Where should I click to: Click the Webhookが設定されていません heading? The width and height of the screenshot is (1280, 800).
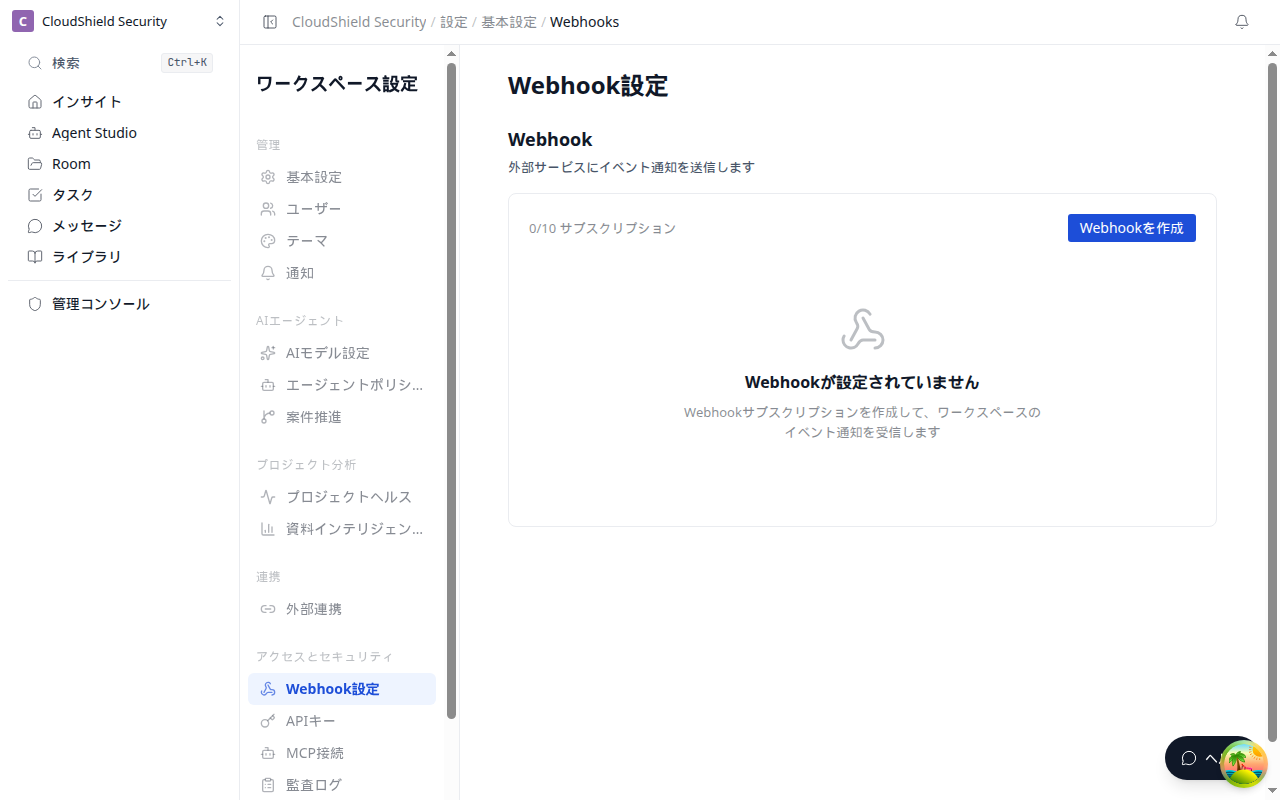tap(862, 382)
